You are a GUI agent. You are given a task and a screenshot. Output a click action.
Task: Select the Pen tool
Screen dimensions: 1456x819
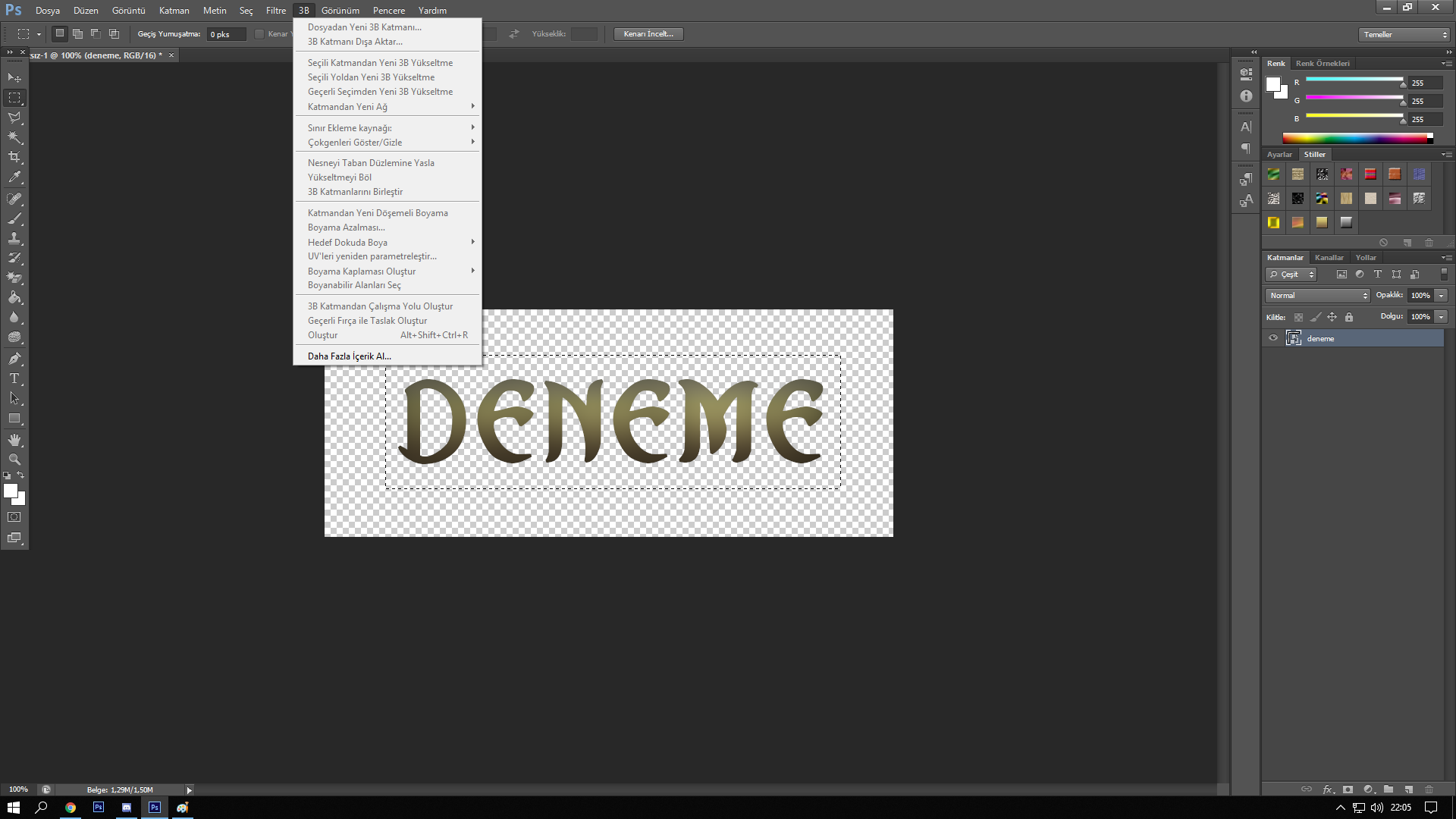tap(14, 359)
